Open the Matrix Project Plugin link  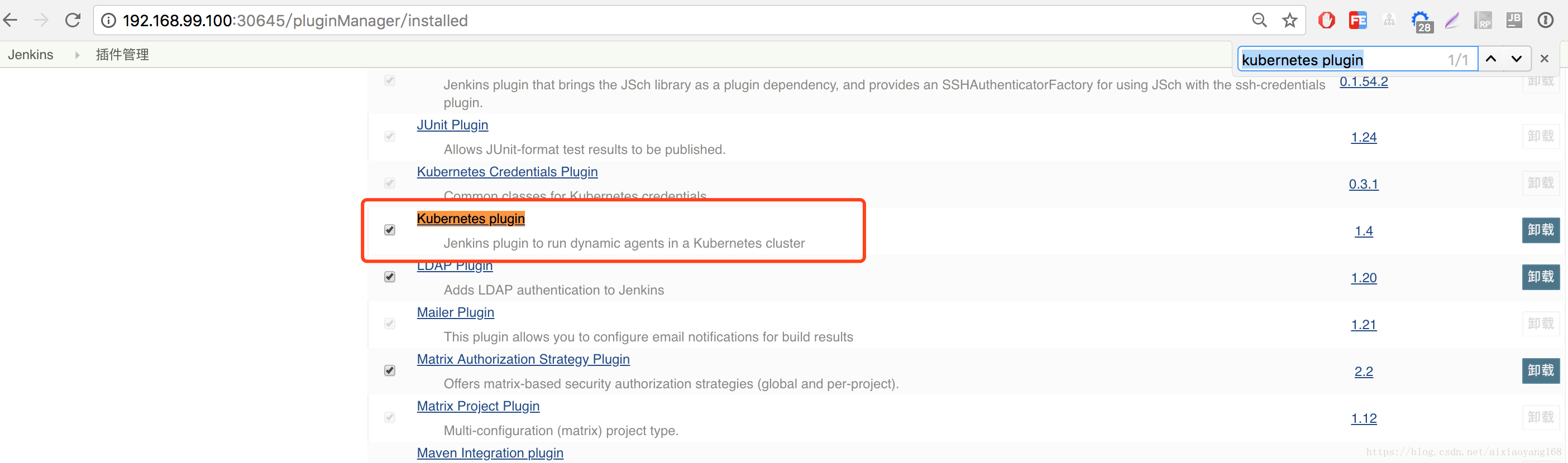point(478,406)
